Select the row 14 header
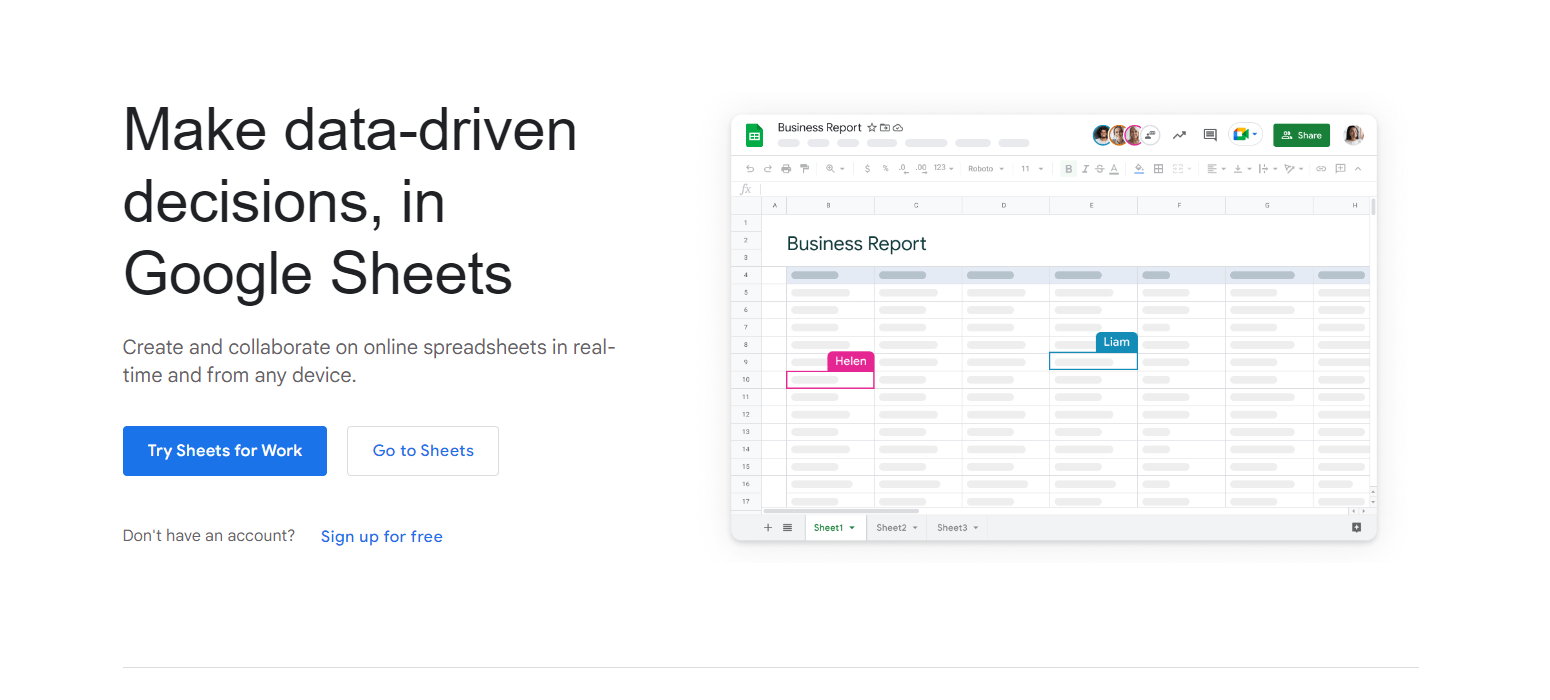This screenshot has width=1550, height=700. (x=746, y=449)
